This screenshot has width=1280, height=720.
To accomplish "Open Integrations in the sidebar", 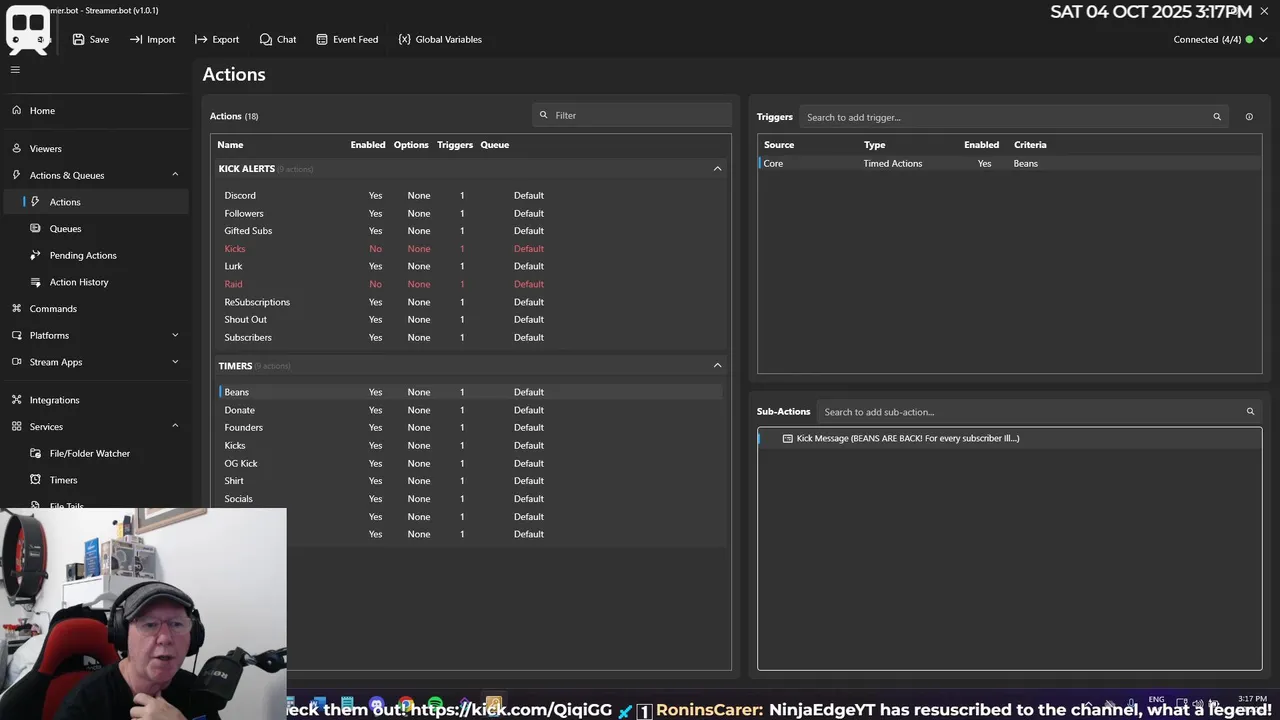I will [x=94, y=400].
